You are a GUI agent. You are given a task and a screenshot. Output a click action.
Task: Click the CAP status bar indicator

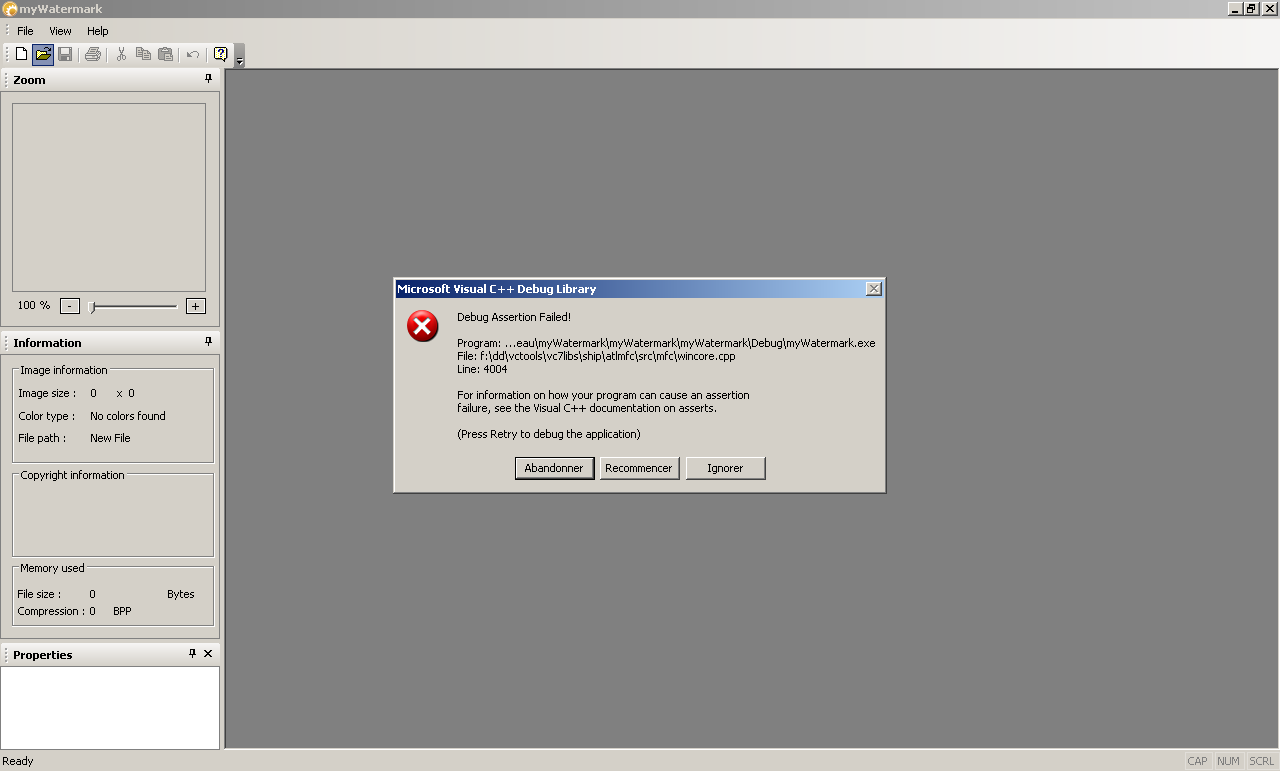click(1197, 761)
